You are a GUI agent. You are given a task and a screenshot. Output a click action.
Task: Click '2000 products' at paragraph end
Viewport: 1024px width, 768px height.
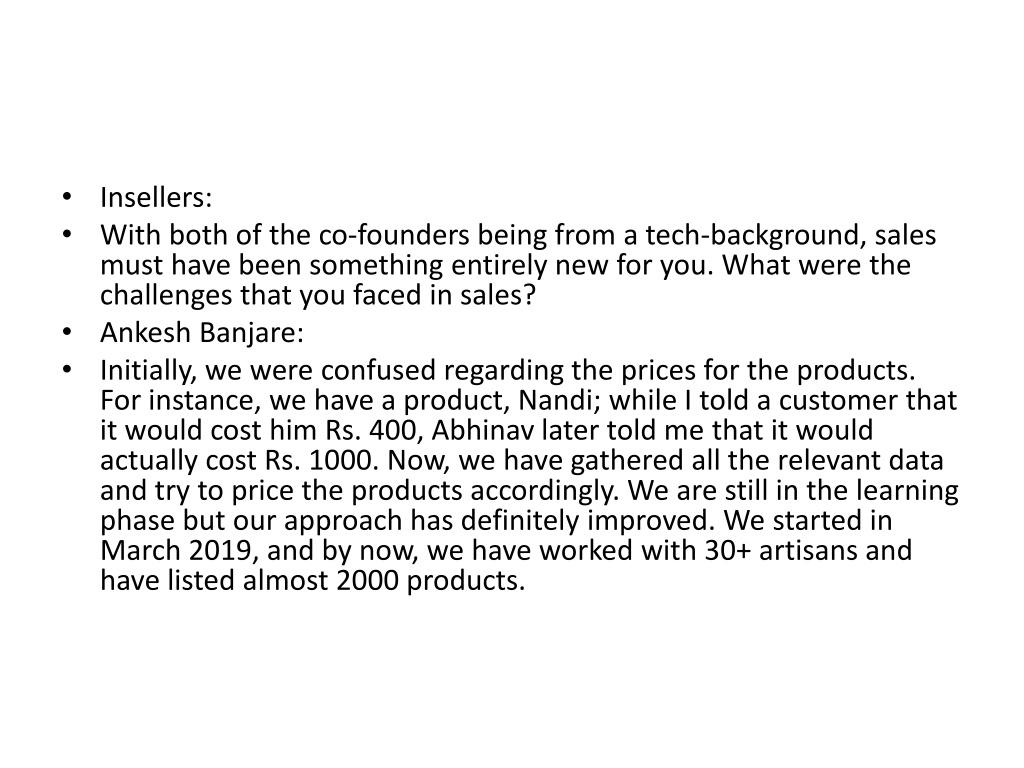coord(430,581)
